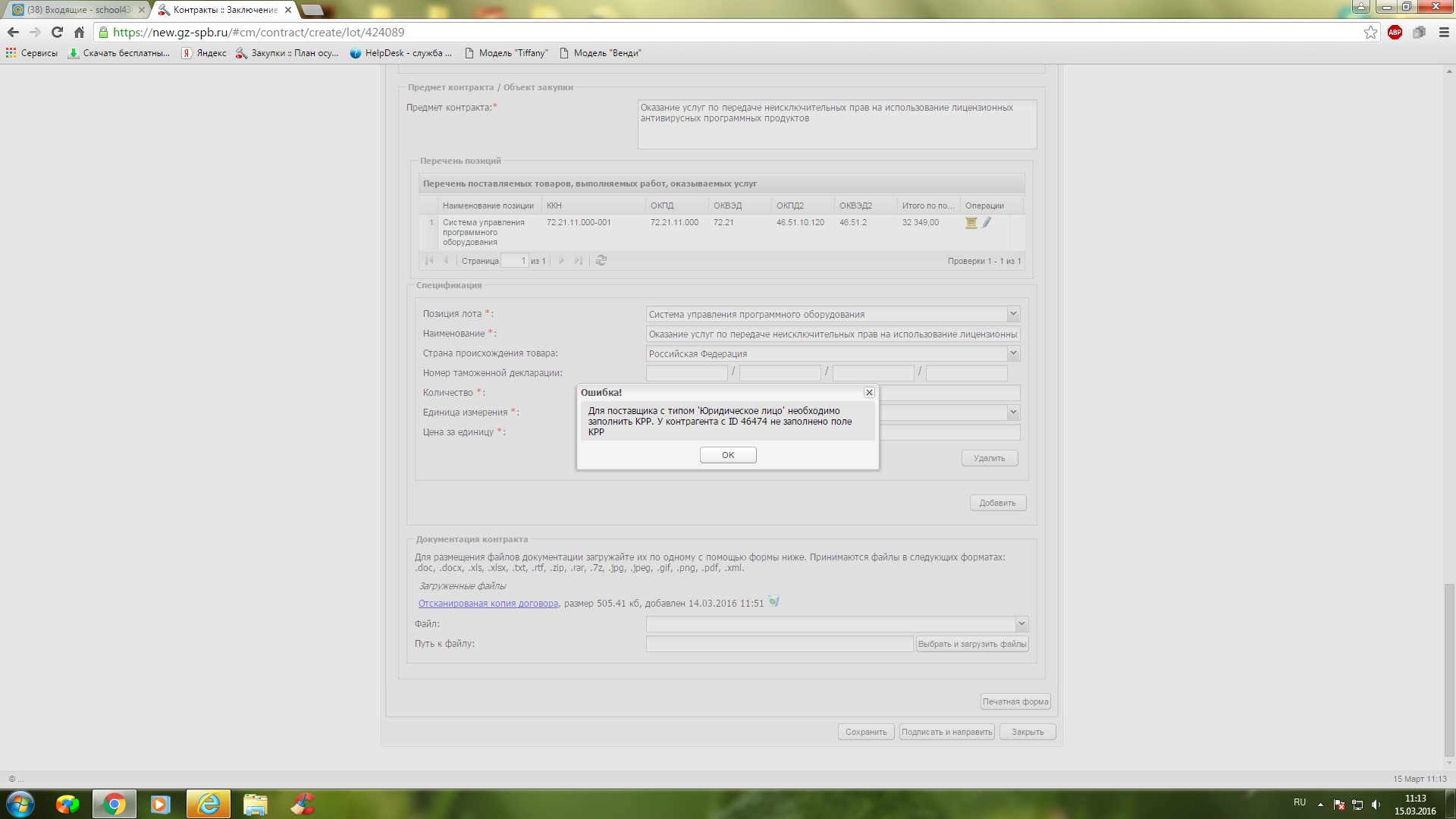Open a new browser tab
Viewport: 1456px width, 819px height.
[x=312, y=10]
